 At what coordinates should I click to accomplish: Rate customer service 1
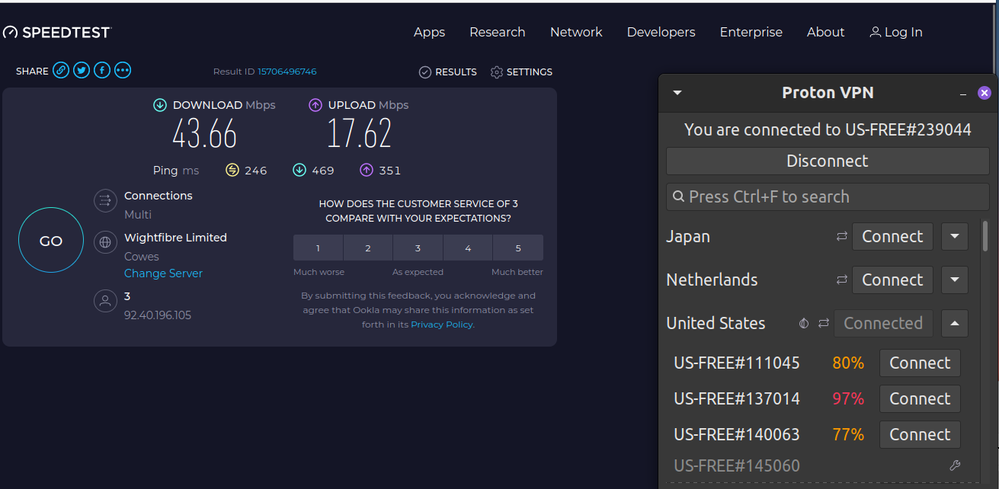coord(318,248)
